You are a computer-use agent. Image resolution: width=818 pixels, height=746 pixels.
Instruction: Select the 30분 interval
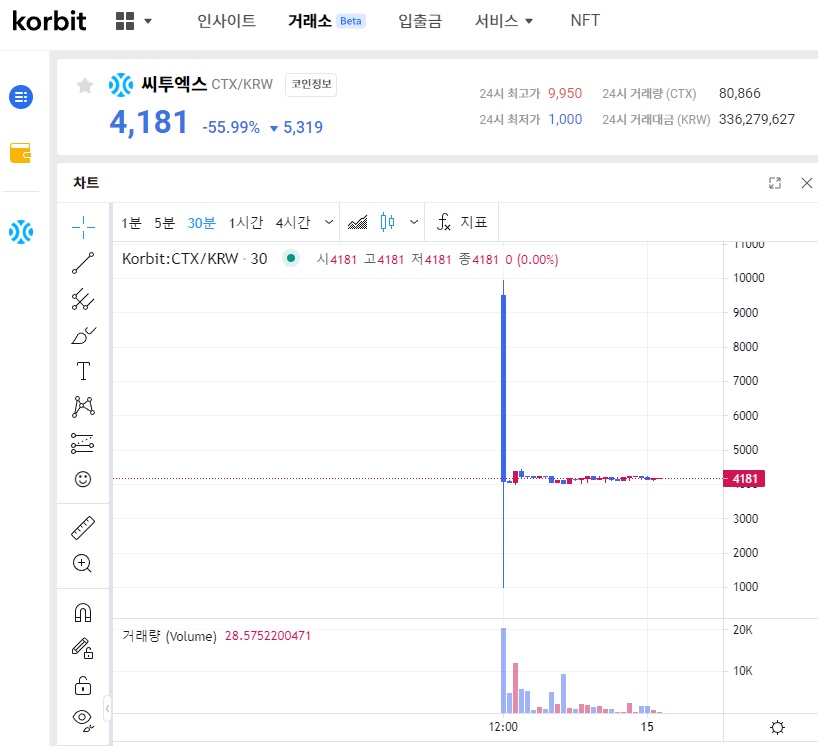pos(201,223)
